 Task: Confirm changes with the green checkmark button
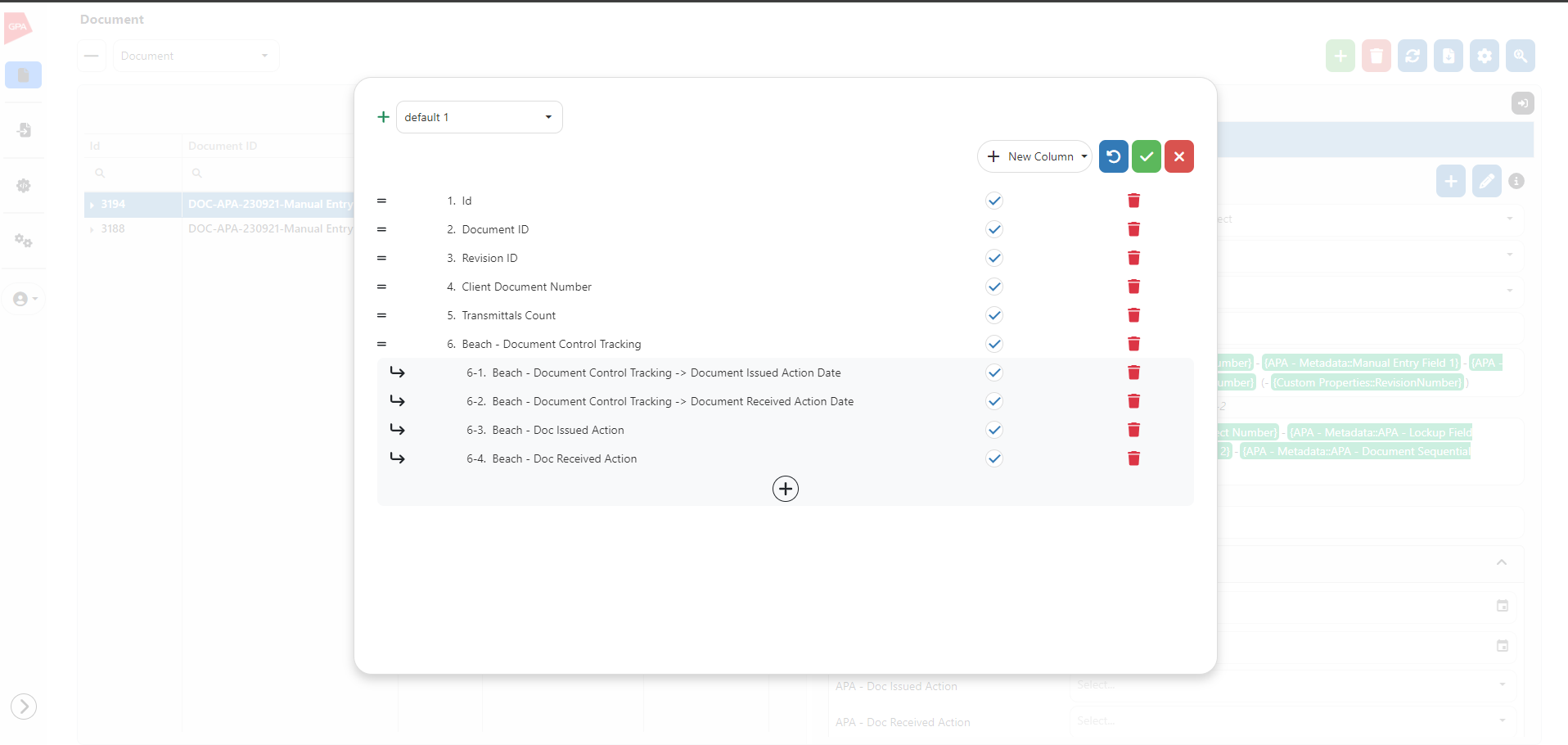[x=1146, y=156]
